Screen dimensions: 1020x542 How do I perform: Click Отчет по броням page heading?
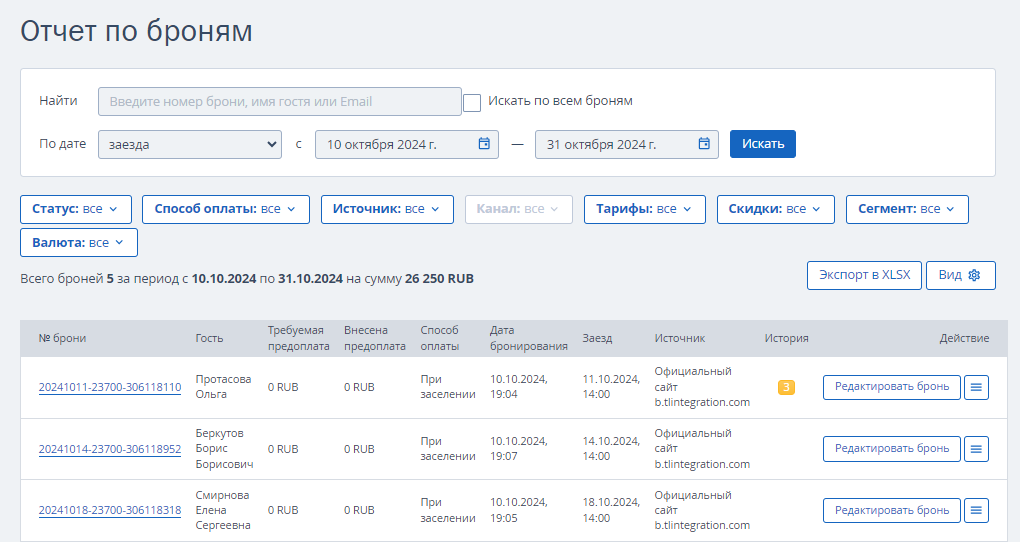(137, 31)
